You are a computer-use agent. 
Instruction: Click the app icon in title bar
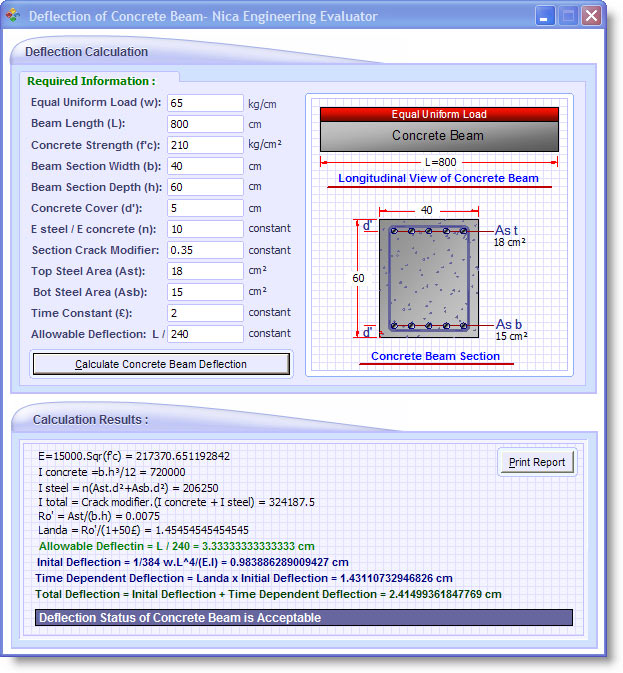tap(14, 16)
